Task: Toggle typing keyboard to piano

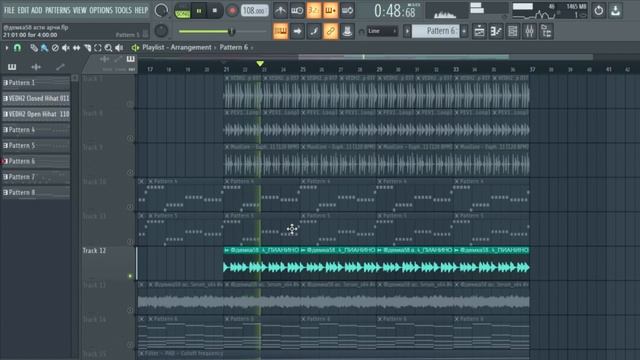Action: pyautogui.click(x=280, y=31)
